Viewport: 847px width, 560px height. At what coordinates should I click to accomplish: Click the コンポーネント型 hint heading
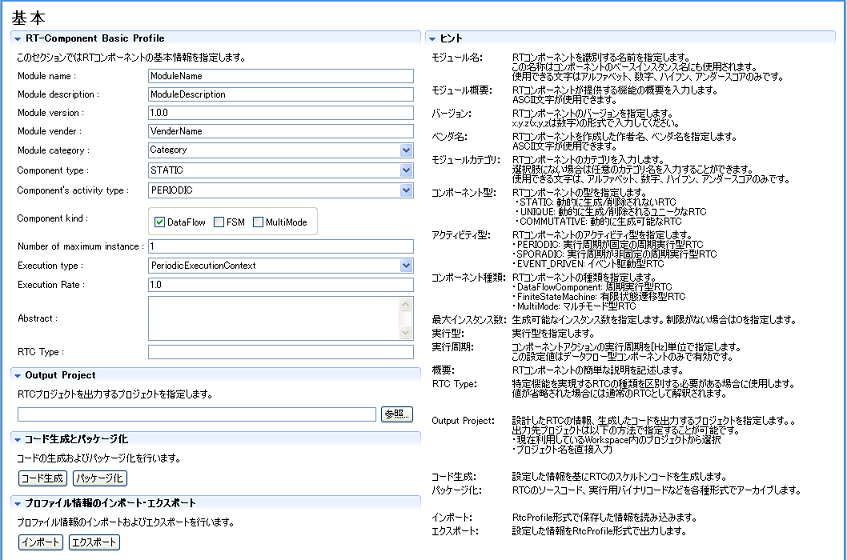click(463, 193)
